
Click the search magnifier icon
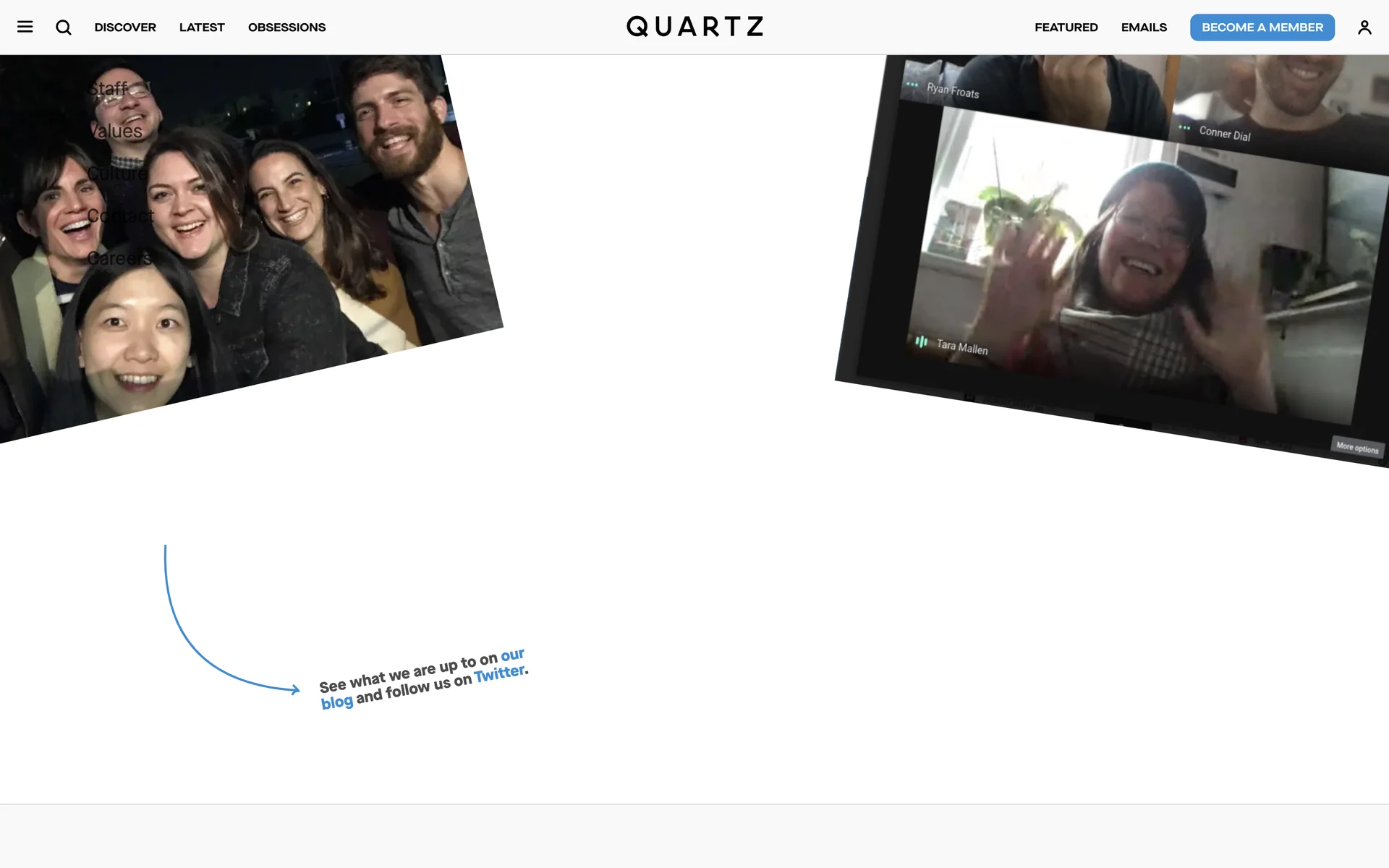pos(64,27)
